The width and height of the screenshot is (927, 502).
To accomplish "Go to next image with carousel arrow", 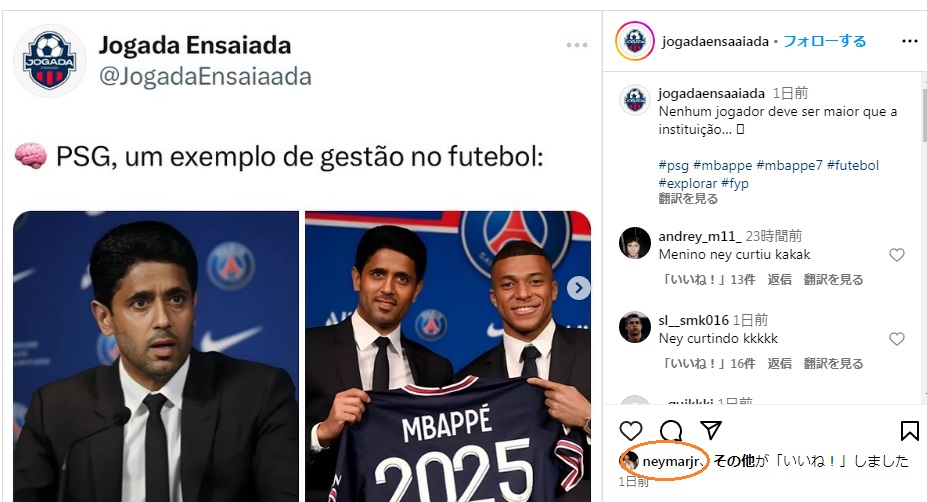I will (578, 288).
